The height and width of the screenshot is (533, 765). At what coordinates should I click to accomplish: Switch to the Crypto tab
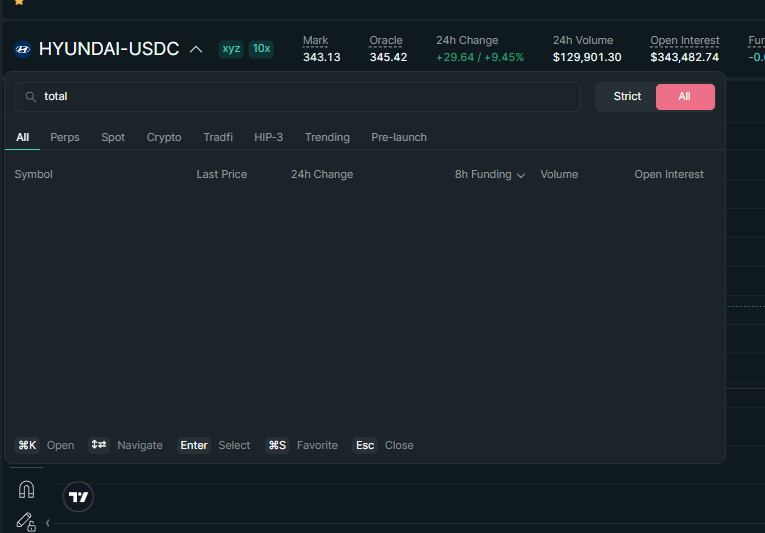(164, 138)
